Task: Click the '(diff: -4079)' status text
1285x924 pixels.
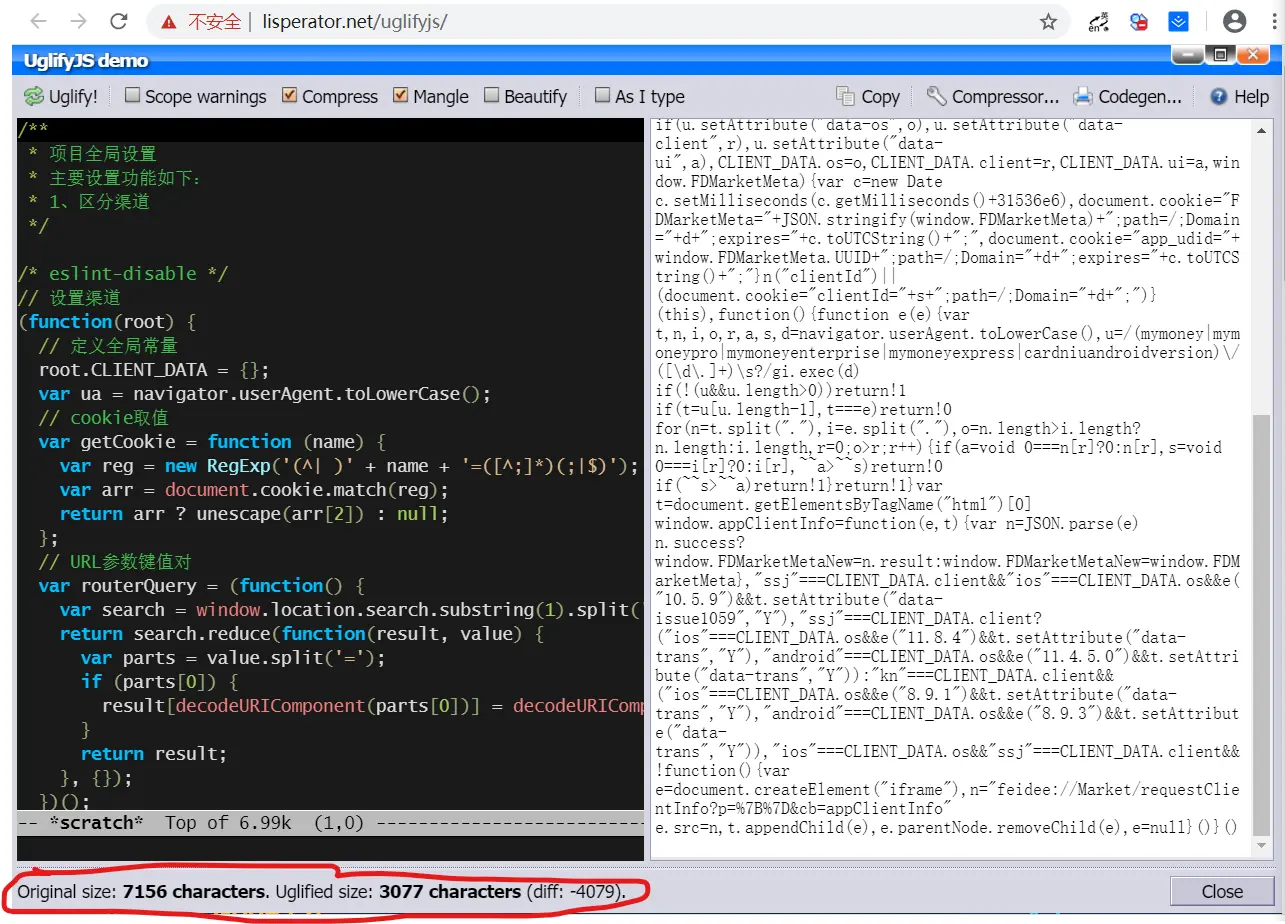Action: tap(576, 891)
